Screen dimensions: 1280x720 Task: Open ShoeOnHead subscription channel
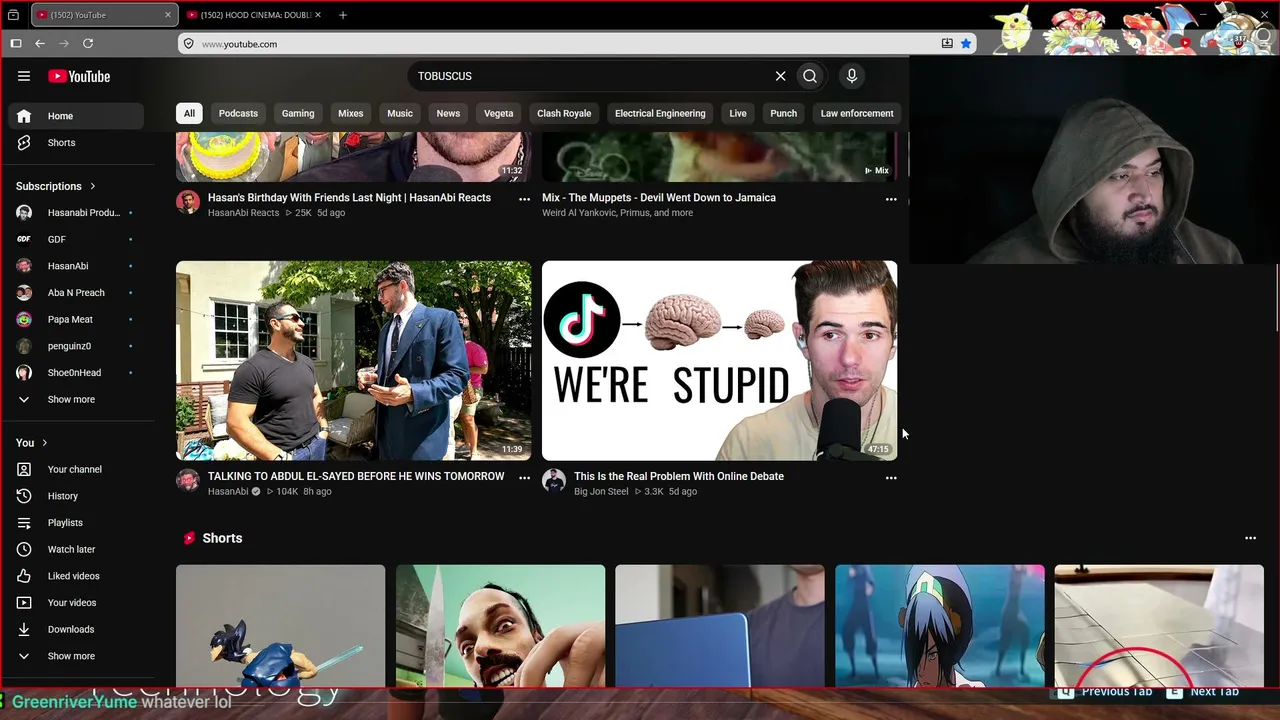[76, 373]
